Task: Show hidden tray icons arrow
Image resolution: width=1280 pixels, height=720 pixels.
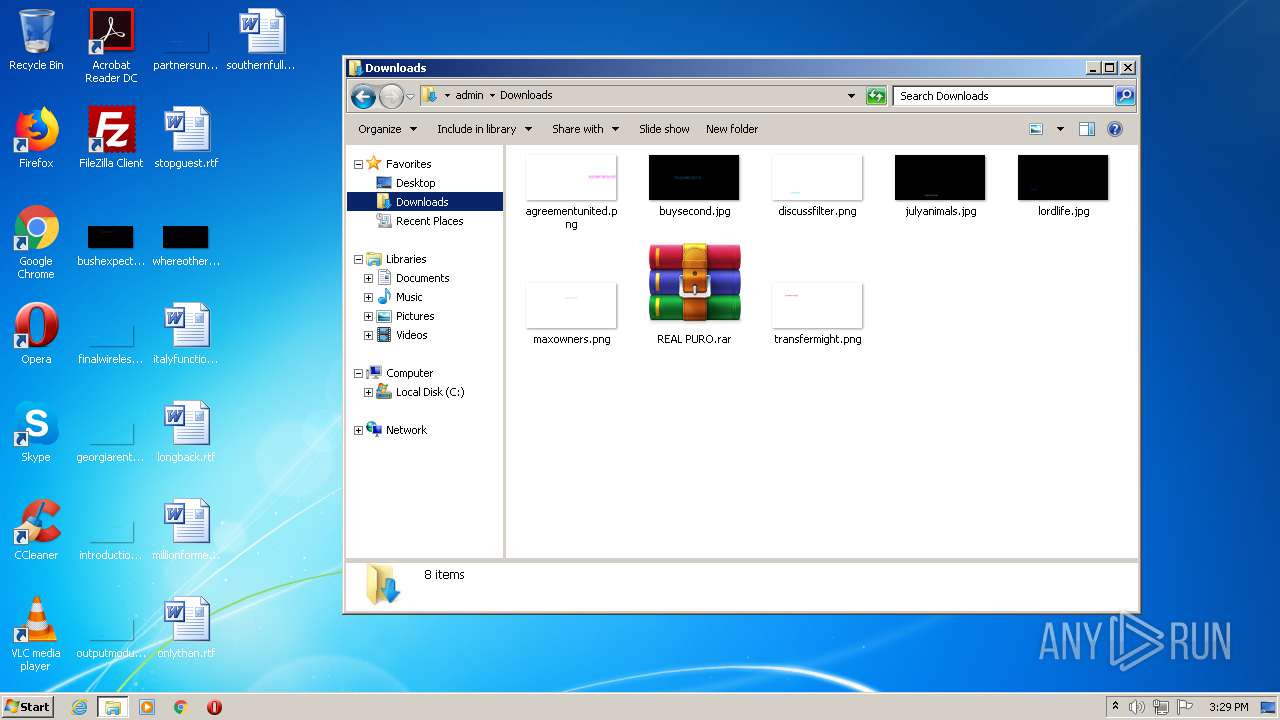Action: [1115, 707]
